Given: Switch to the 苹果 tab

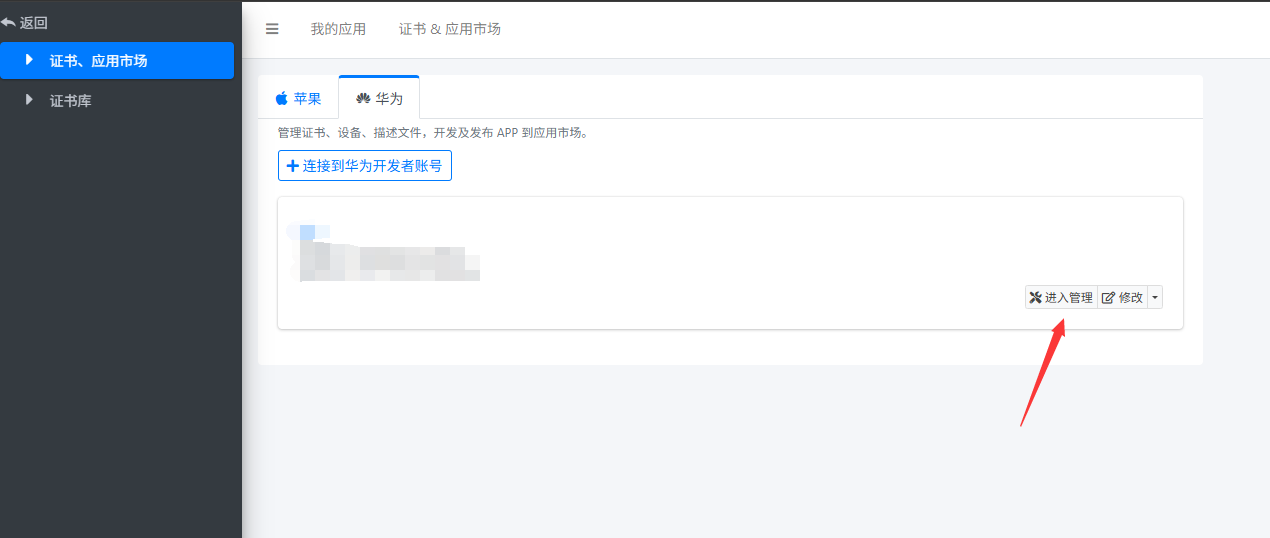Looking at the screenshot, I should [x=298, y=98].
